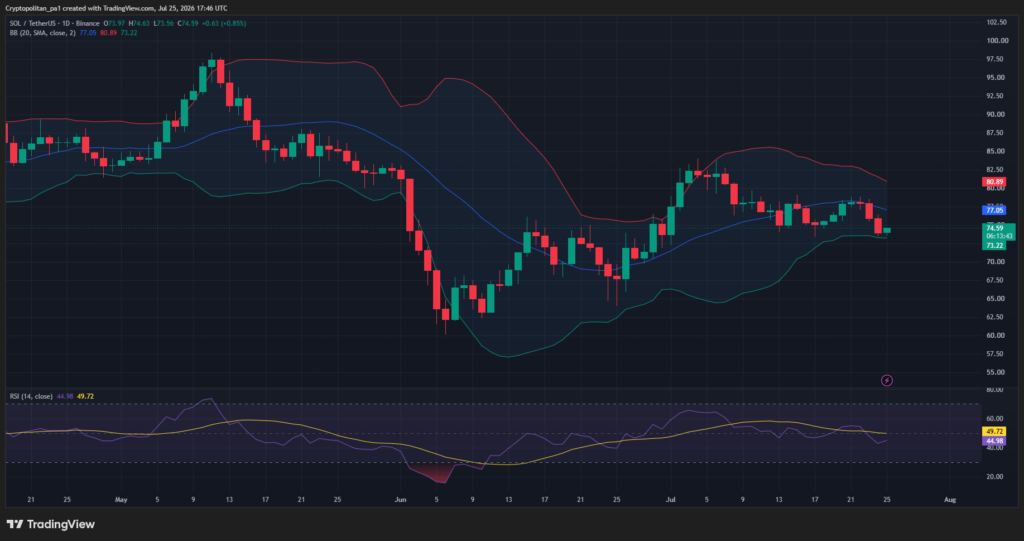The width and height of the screenshot is (1024, 541).
Task: Click the BB legend value 73.22 beside the BB title
Action: (129, 33)
